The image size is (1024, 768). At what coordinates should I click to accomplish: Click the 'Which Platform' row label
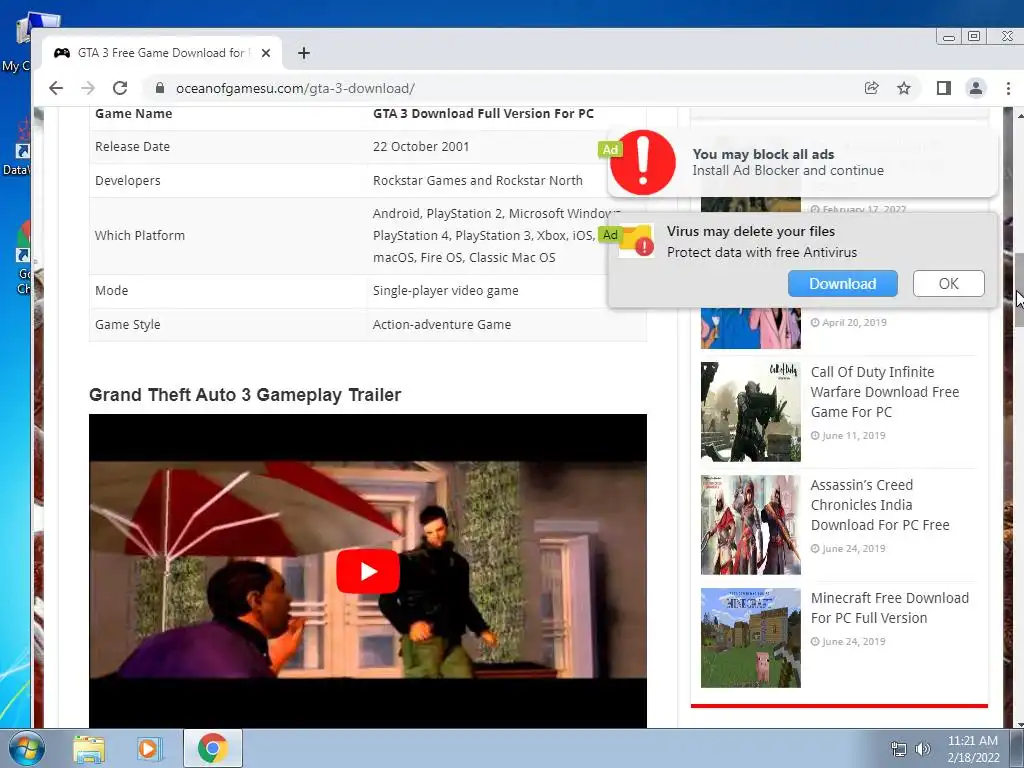[x=140, y=235]
